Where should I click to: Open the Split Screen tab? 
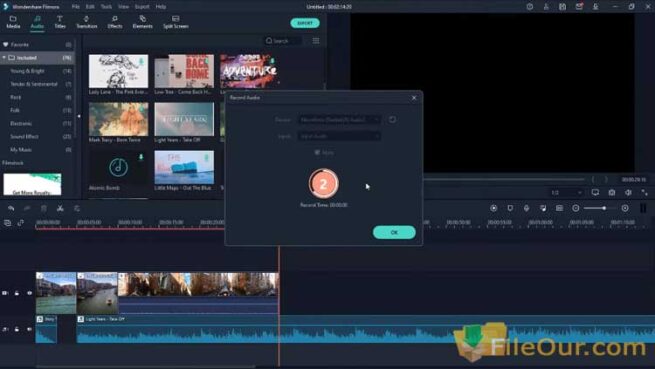(175, 22)
